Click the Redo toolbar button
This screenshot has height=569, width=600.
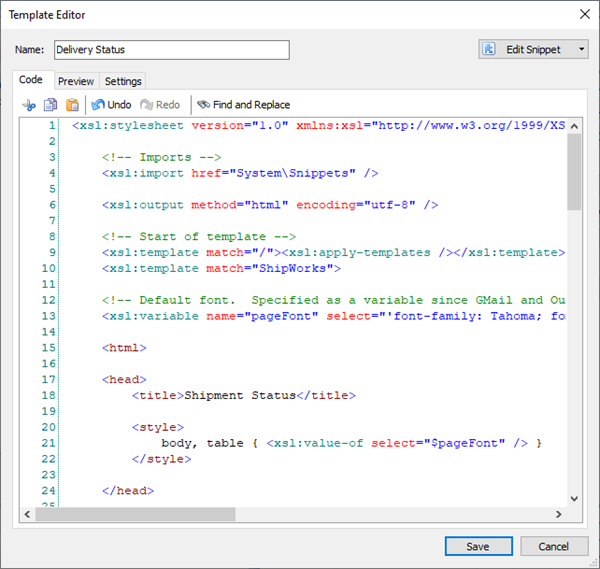pyautogui.click(x=160, y=105)
